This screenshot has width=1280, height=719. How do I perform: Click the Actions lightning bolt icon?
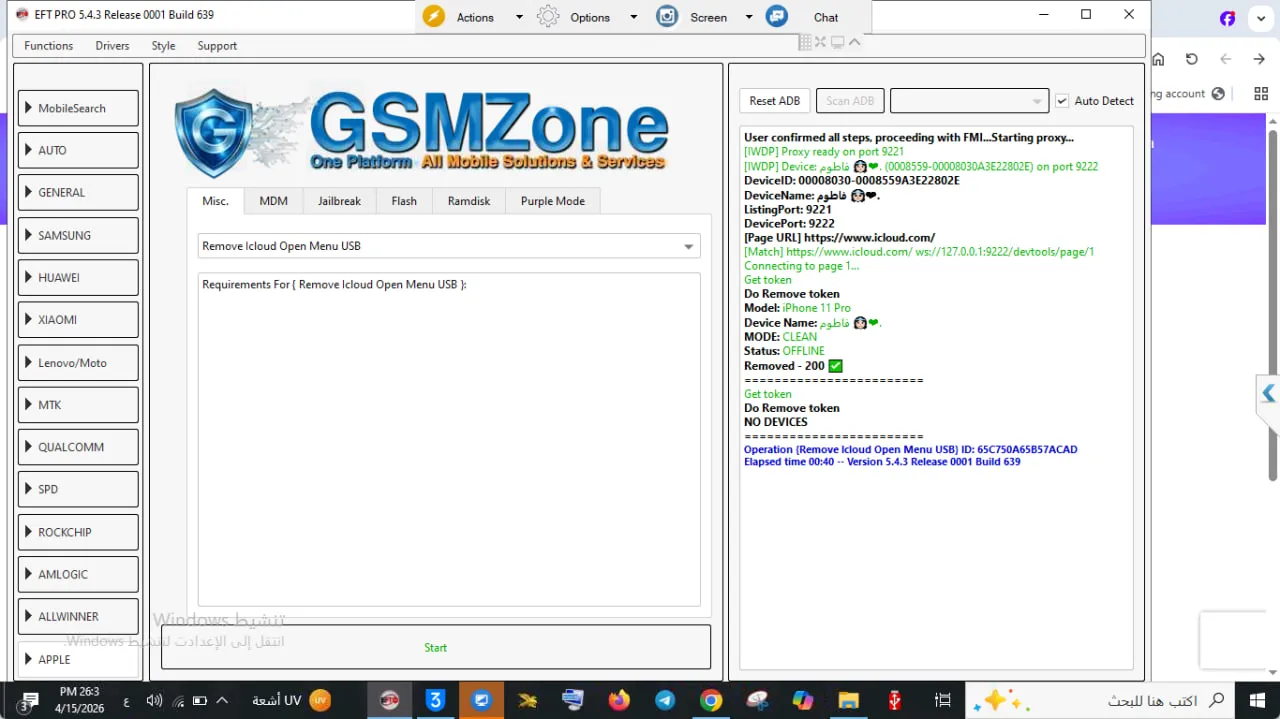tap(433, 17)
